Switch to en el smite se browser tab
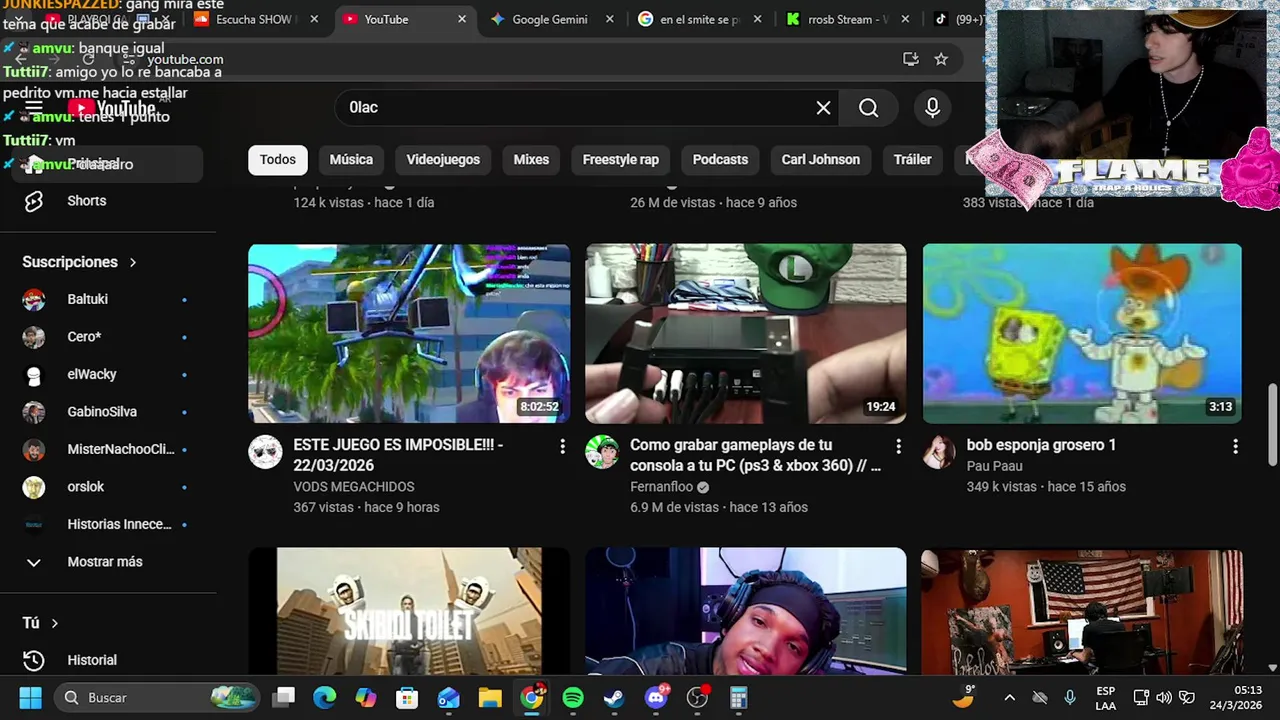The image size is (1280, 720). [699, 19]
